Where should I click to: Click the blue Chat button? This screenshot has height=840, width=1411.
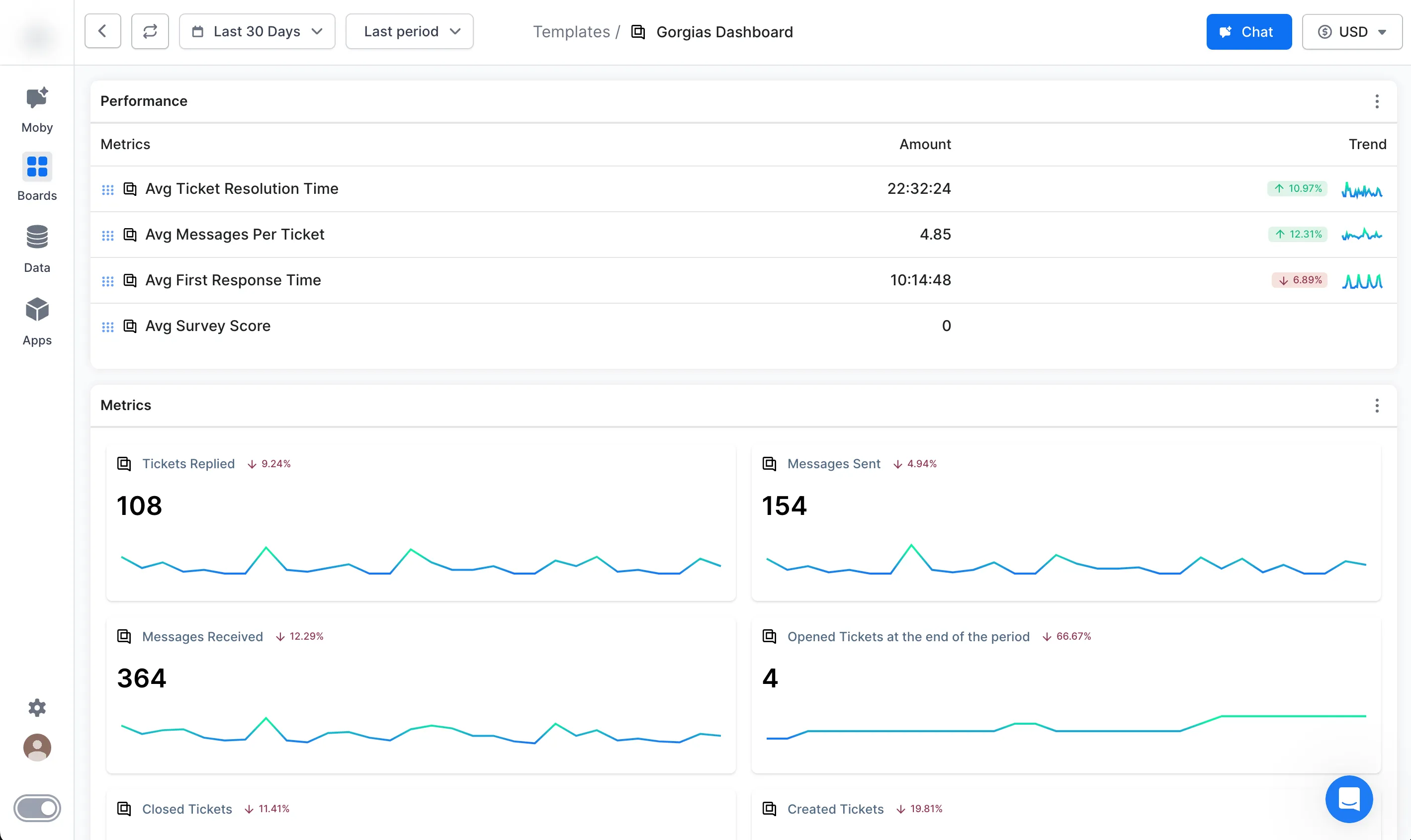[1248, 32]
